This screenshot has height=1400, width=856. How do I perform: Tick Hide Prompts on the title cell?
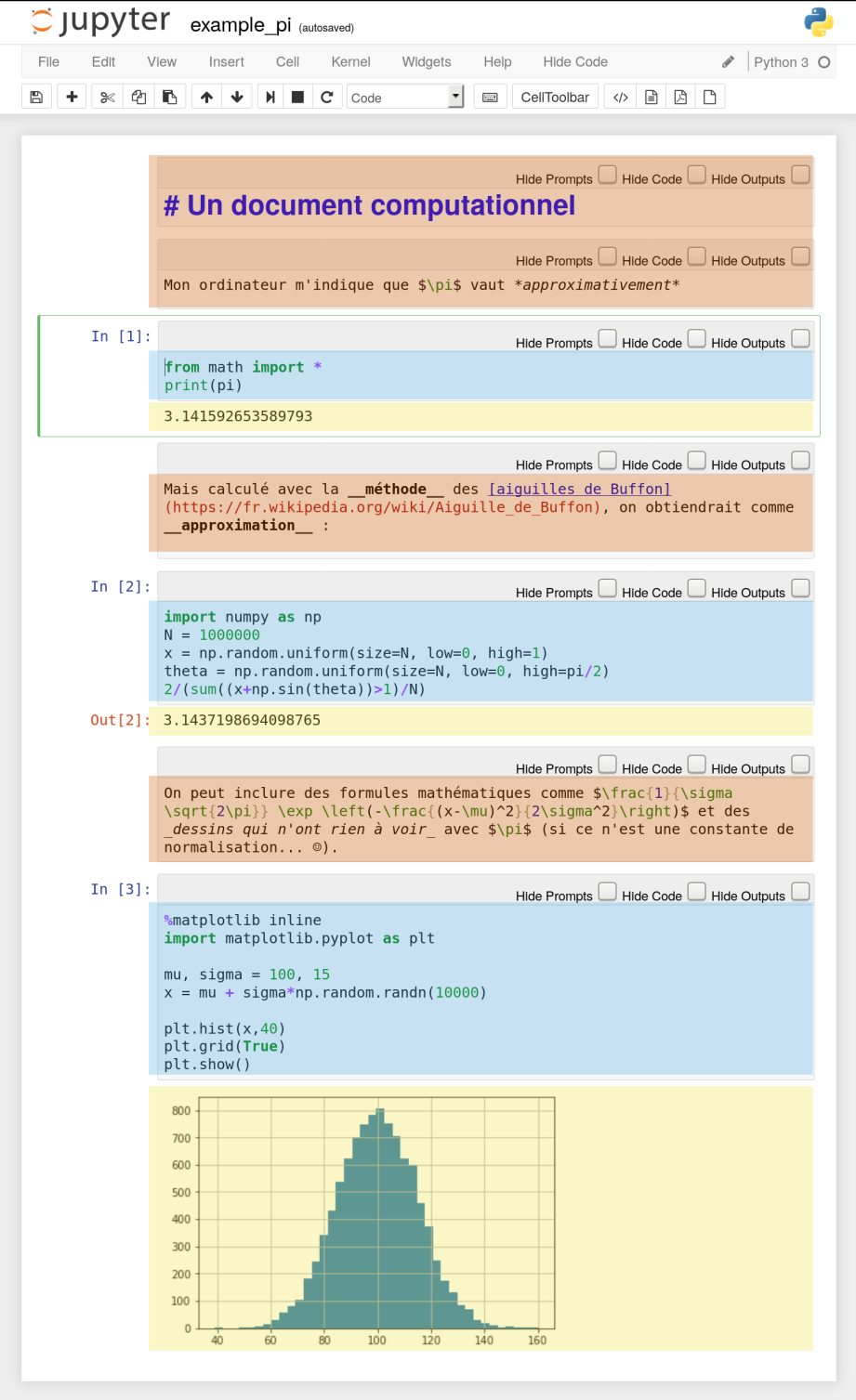coord(607,175)
